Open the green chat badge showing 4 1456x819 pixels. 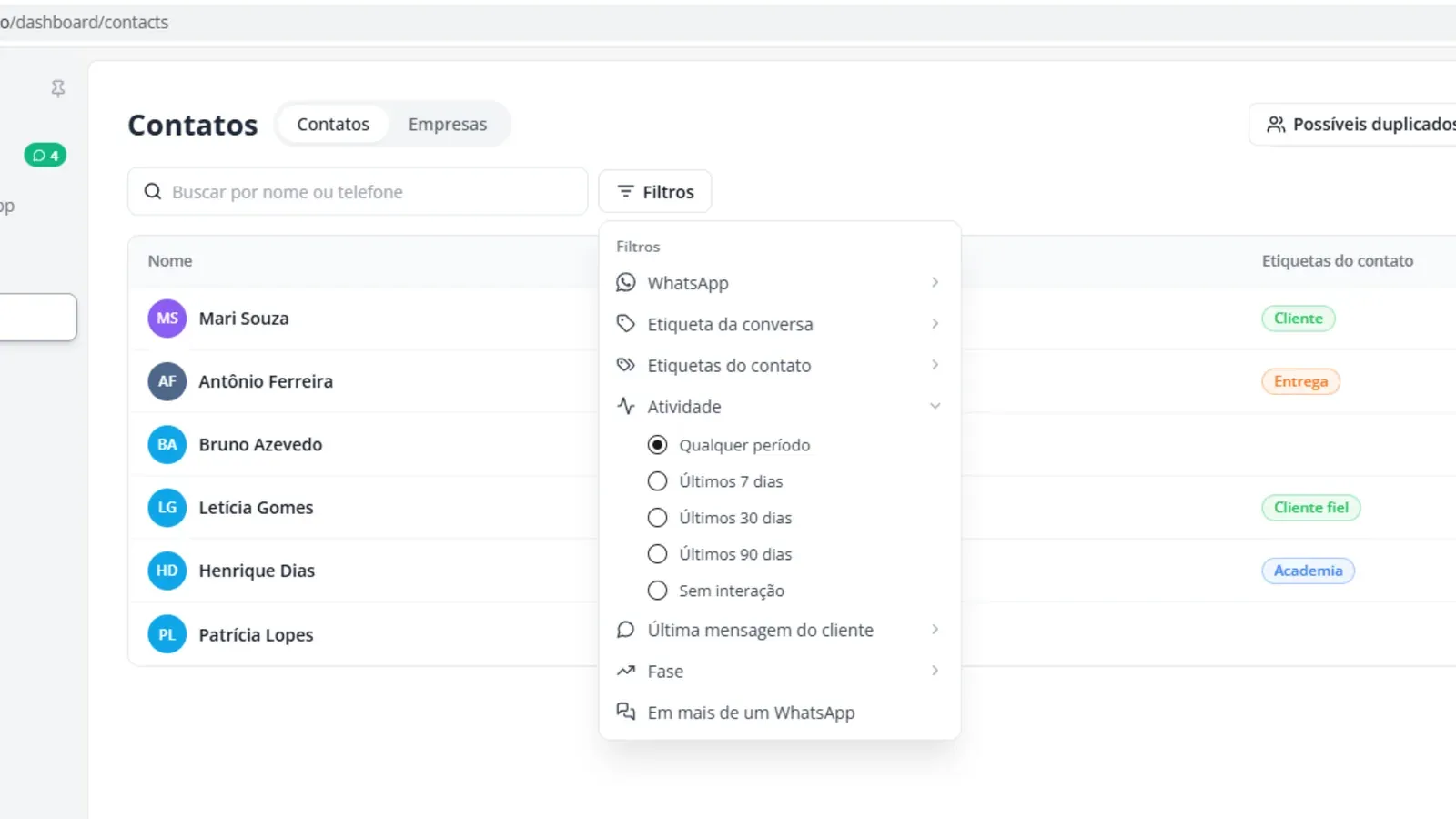45,156
